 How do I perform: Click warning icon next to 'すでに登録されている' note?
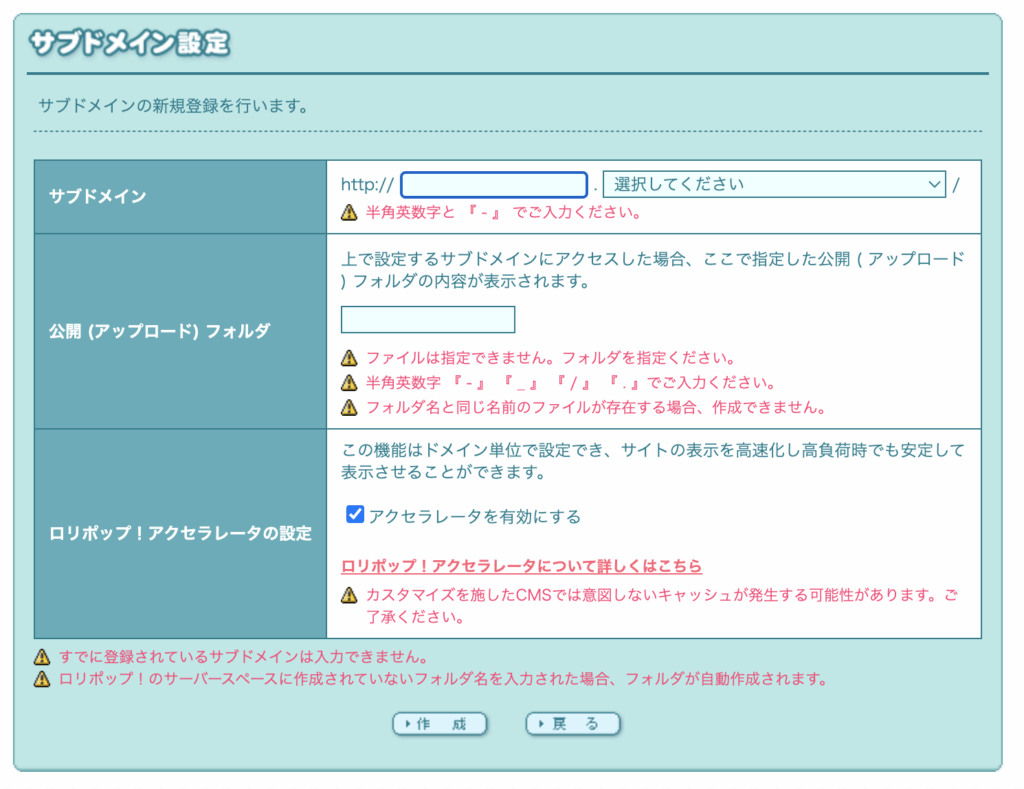click(x=41, y=657)
